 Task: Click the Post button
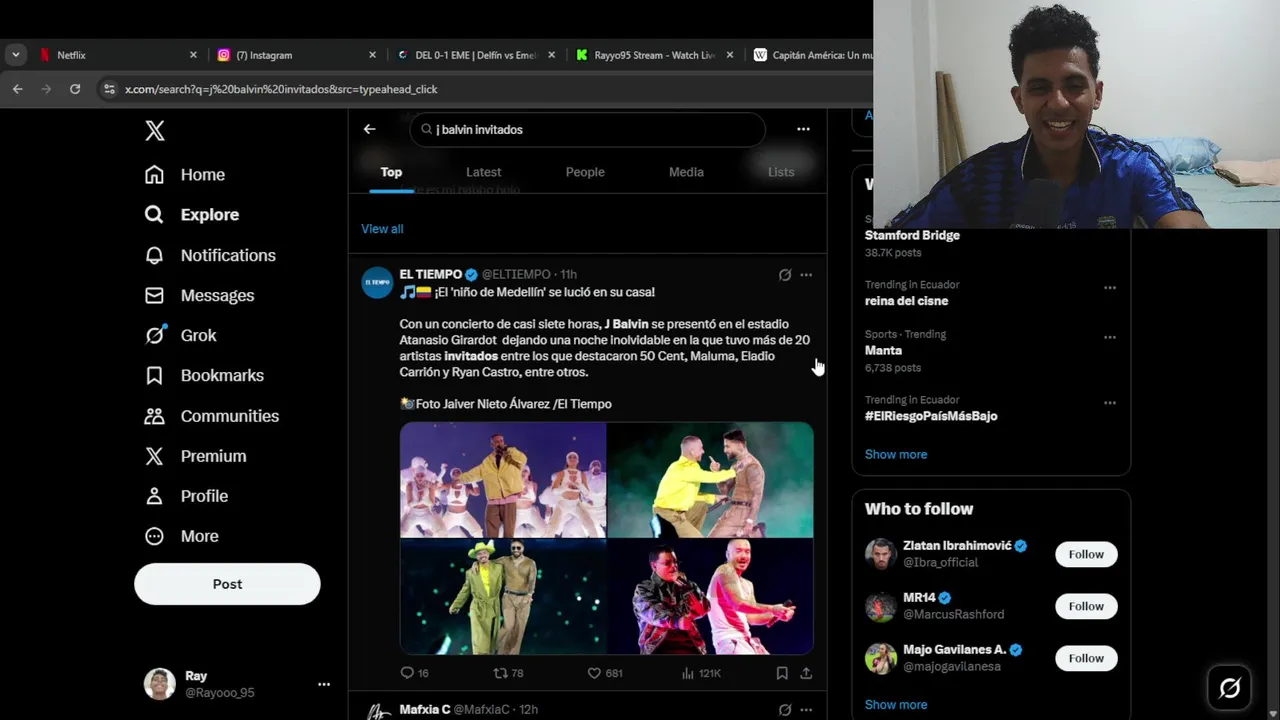pyautogui.click(x=227, y=584)
